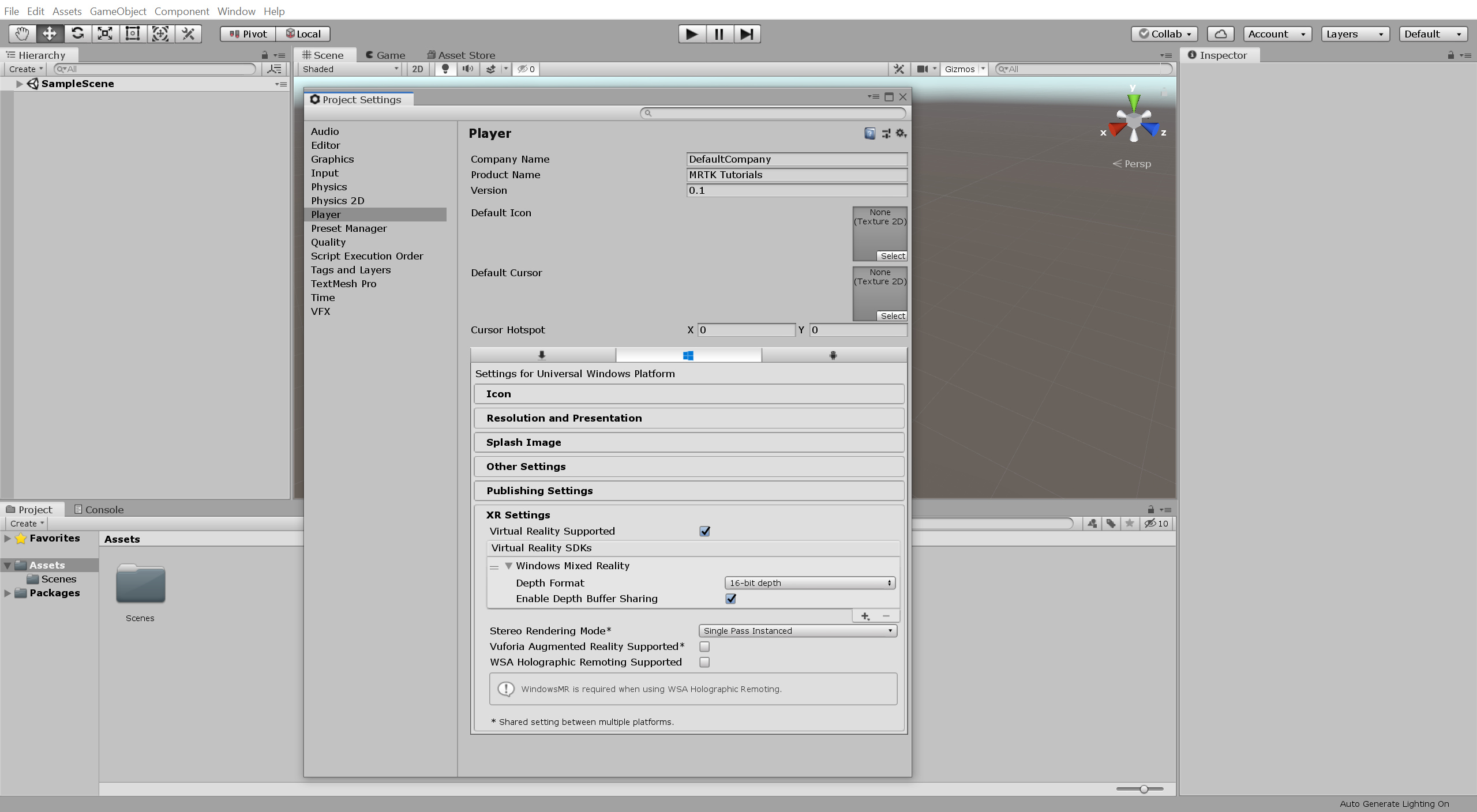Switch to the Console tab

99,510
